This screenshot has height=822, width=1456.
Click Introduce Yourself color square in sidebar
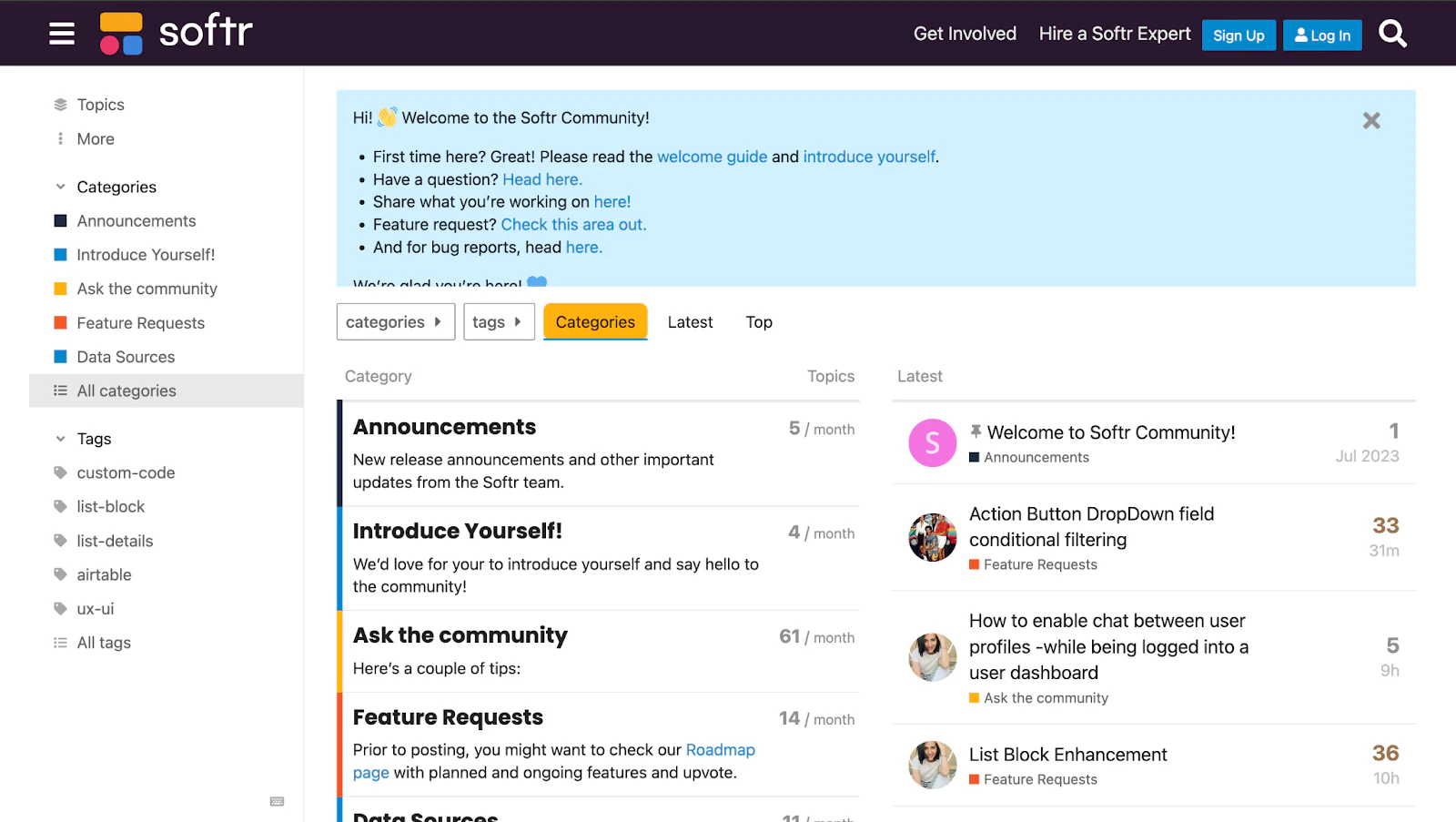pos(60,254)
